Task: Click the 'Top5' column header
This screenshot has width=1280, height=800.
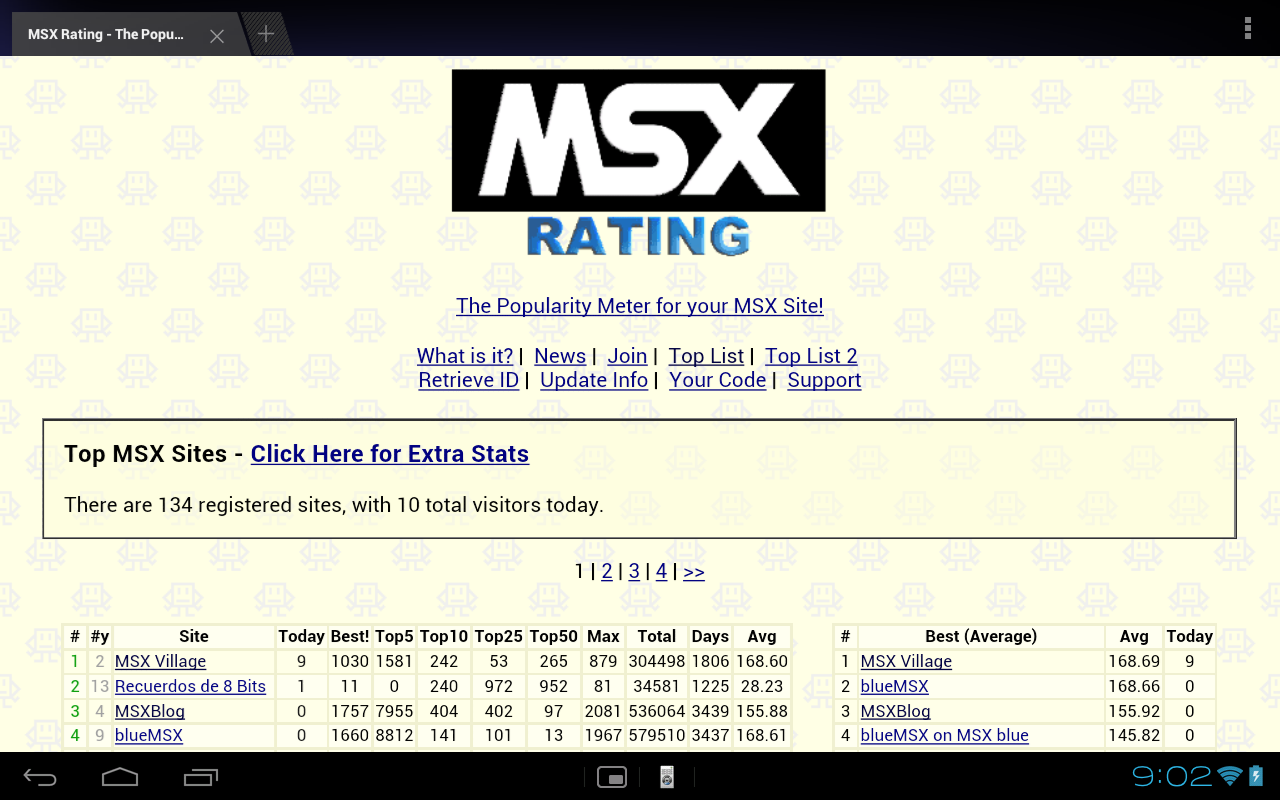Action: [394, 636]
